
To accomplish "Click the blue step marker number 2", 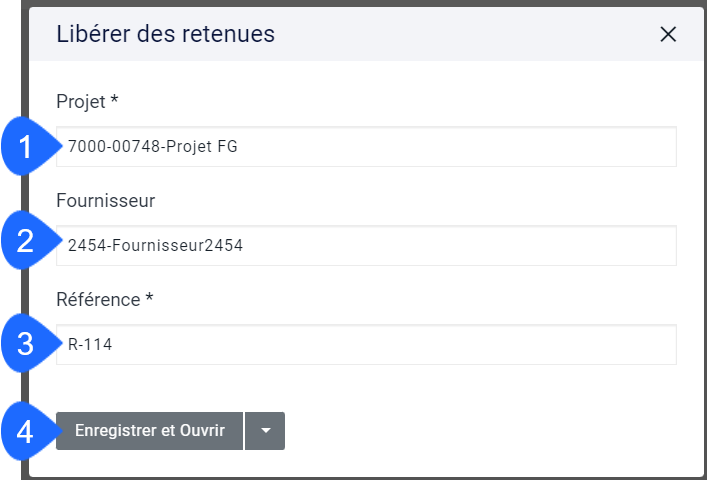I will 26,241.
